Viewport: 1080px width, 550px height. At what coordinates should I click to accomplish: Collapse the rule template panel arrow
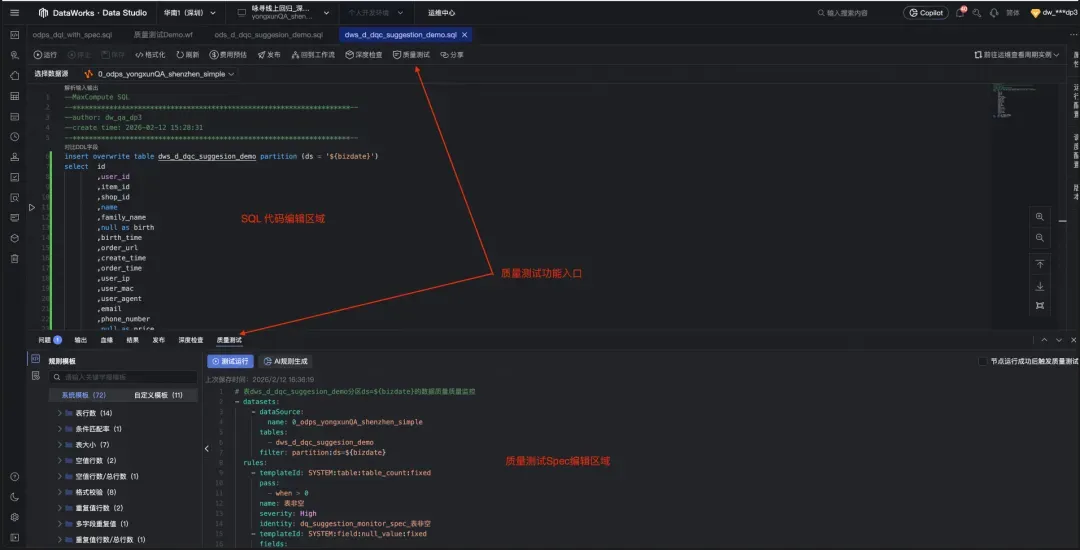(207, 449)
